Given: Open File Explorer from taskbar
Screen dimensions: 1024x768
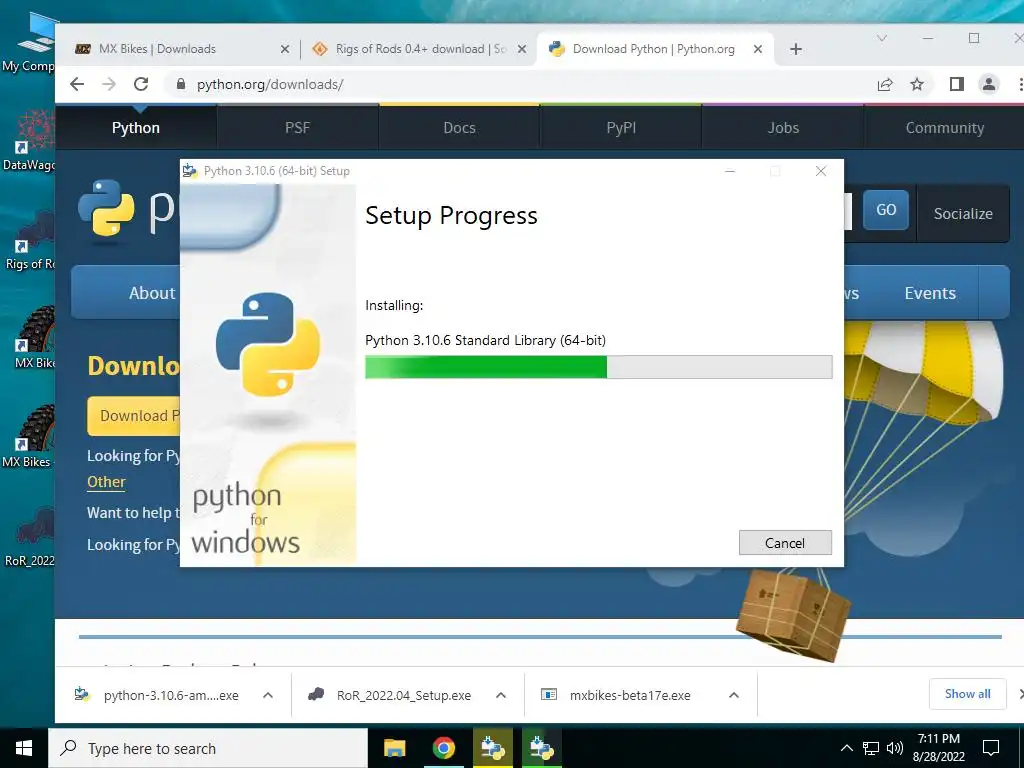Looking at the screenshot, I should [x=394, y=748].
